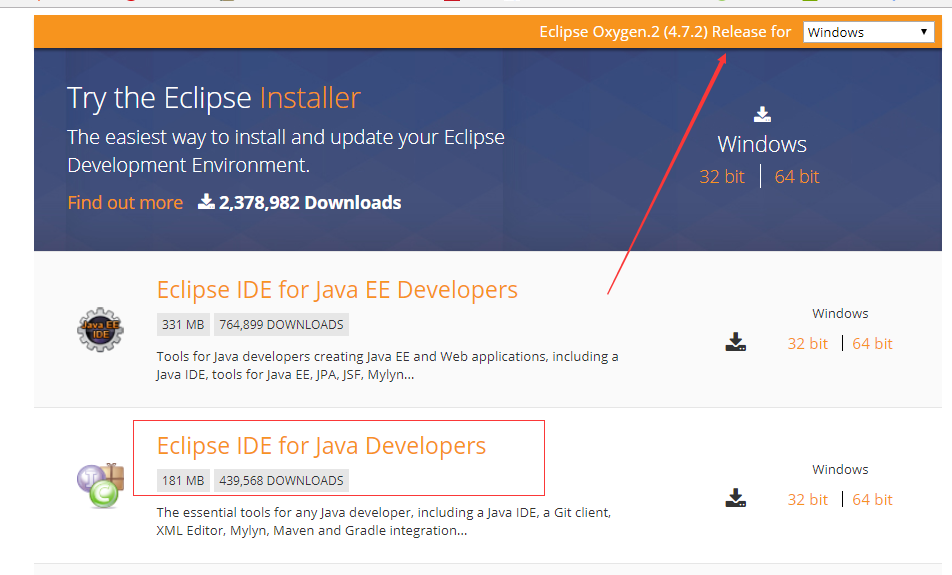Click the 331 MB size badge

tap(183, 325)
